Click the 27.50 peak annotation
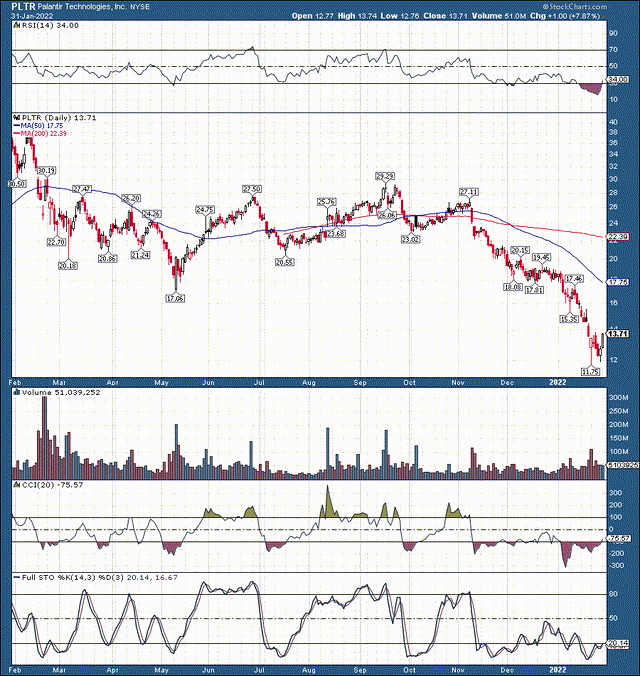 click(252, 189)
